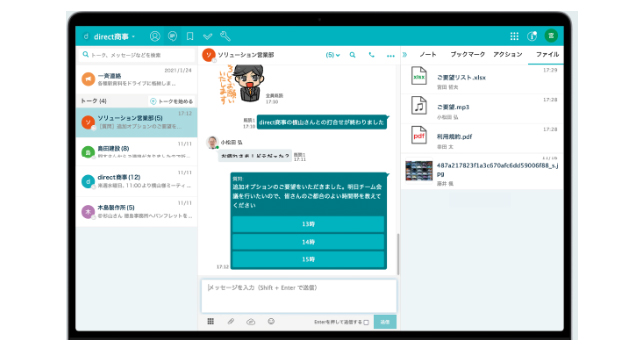Click the green user profile avatar
The image size is (640, 360).
click(x=551, y=36)
